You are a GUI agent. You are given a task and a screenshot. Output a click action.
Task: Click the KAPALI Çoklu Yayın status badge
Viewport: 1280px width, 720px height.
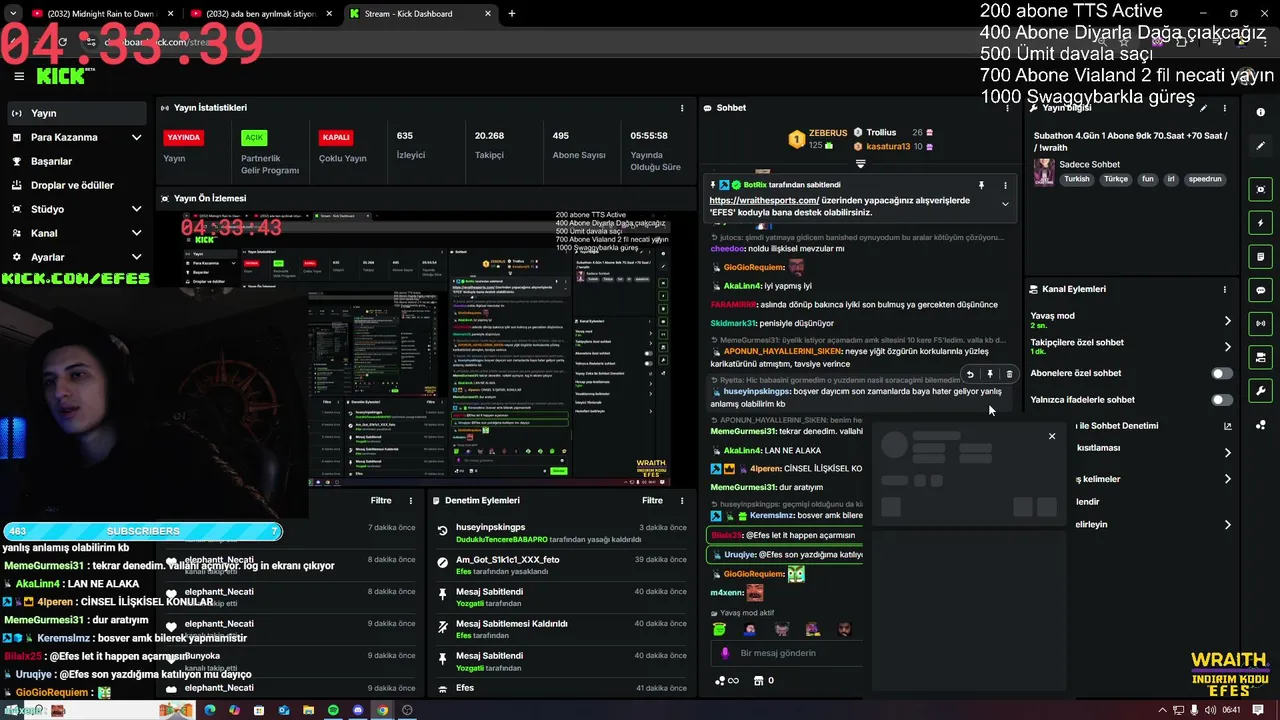tap(336, 137)
